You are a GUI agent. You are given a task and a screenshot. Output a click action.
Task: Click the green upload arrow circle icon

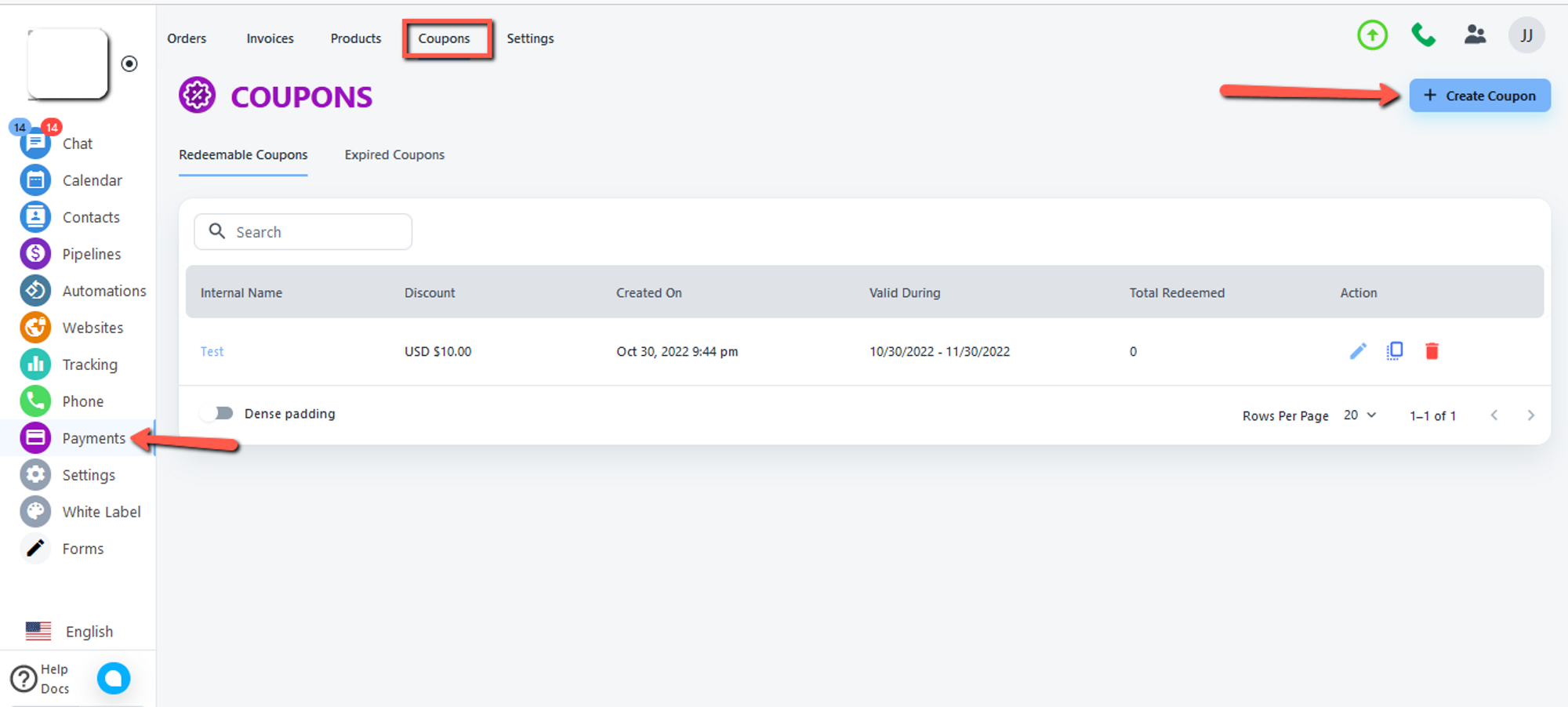[x=1372, y=35]
